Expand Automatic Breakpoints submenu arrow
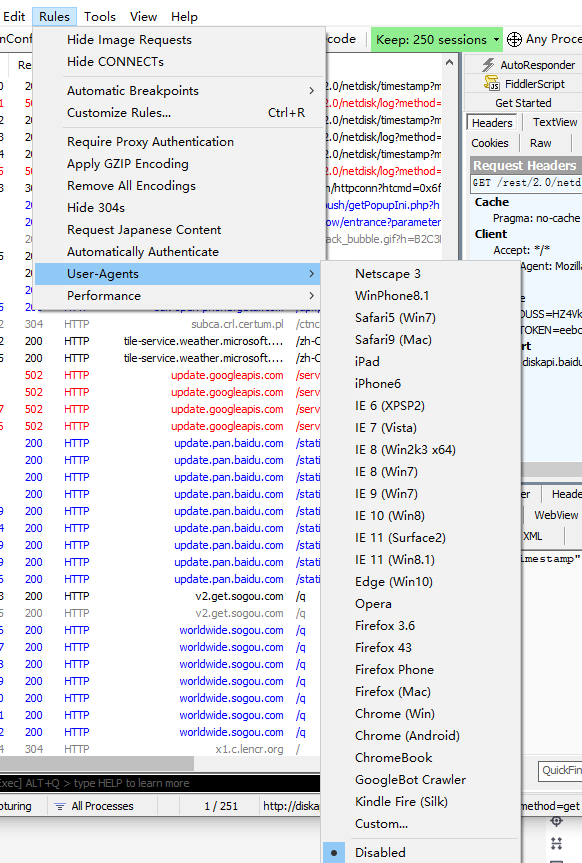Screen dimensions: 582x863 point(312,90)
